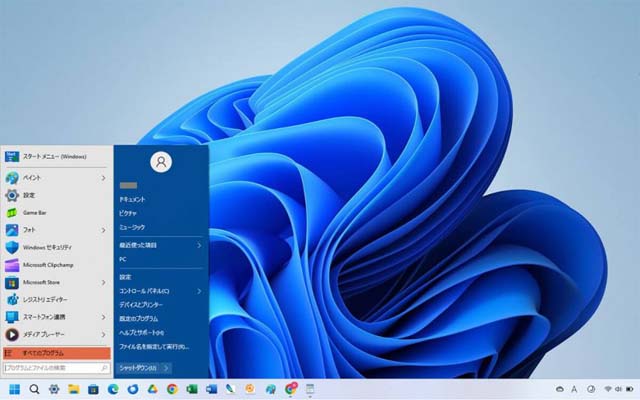Image resolution: width=640 pixels, height=400 pixels.
Task: Click the IME 'A' input mode indicator
Action: (x=574, y=389)
